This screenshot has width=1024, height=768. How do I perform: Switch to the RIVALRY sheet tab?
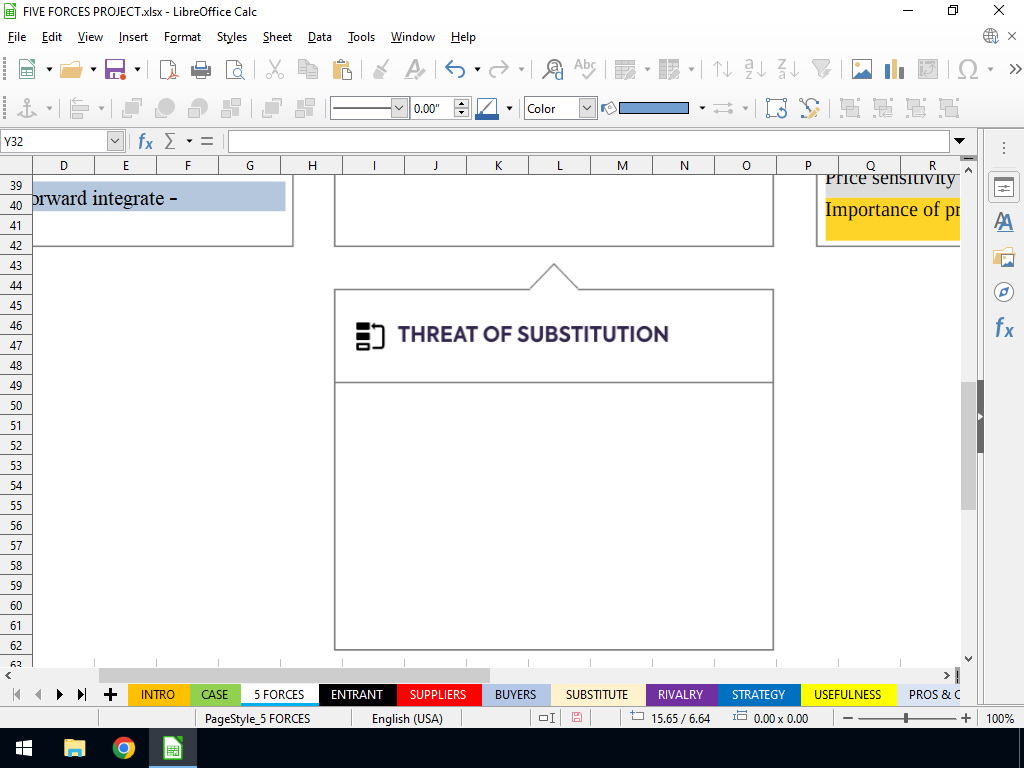[x=680, y=694]
